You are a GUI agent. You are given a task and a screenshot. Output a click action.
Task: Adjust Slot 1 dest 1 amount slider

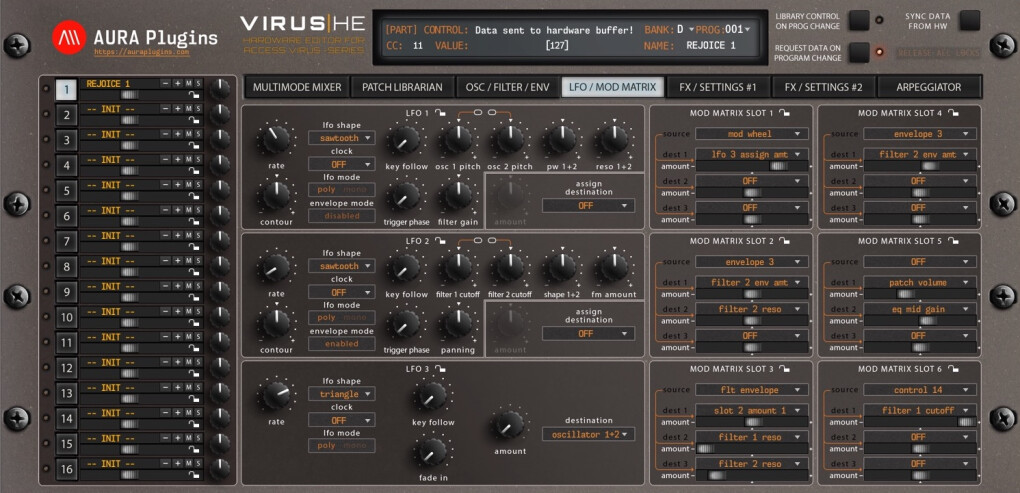point(752,167)
